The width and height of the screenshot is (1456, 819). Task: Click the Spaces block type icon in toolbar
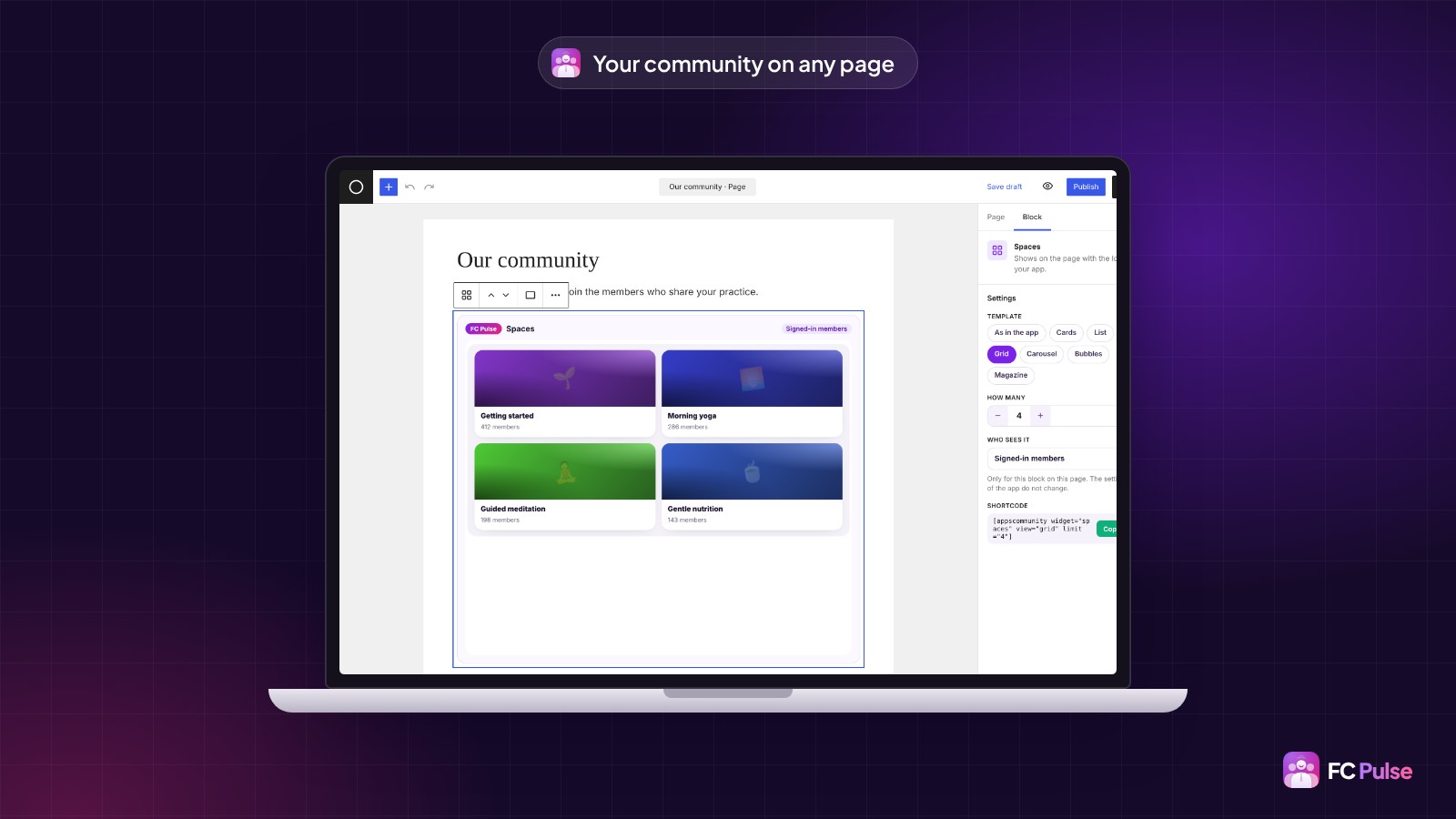point(466,295)
